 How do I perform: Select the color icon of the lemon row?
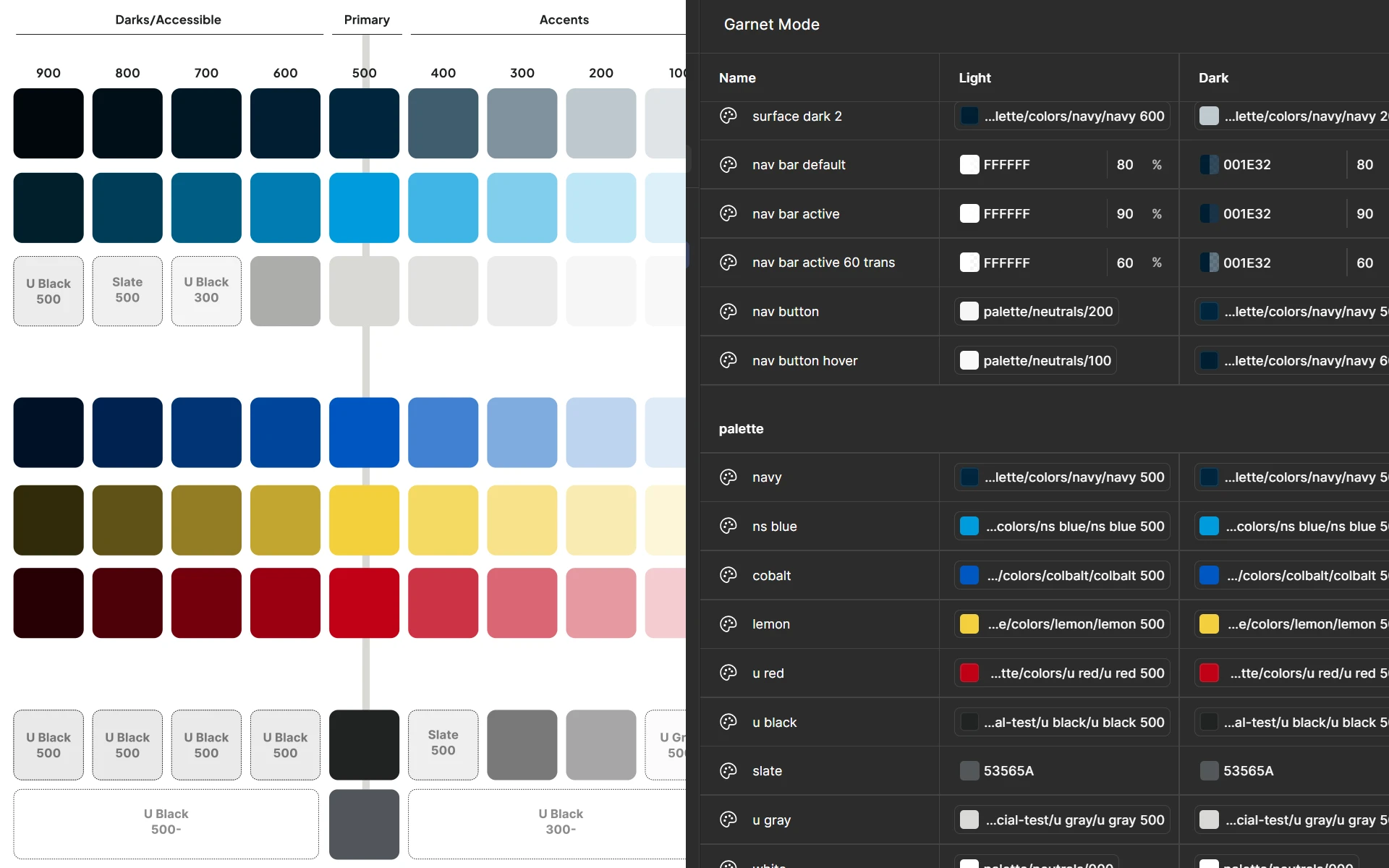729,624
